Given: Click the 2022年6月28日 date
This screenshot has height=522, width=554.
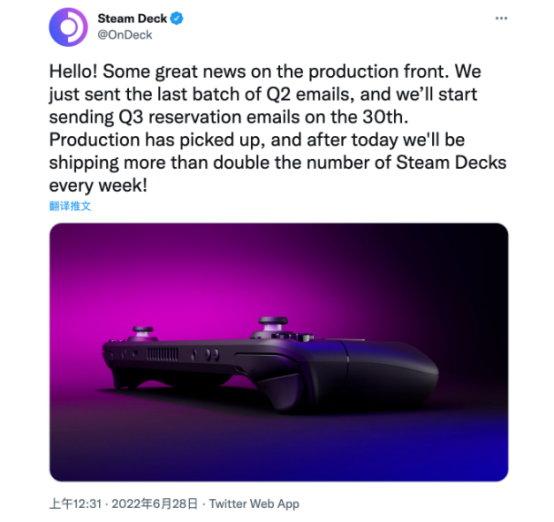Looking at the screenshot, I should [x=154, y=504].
